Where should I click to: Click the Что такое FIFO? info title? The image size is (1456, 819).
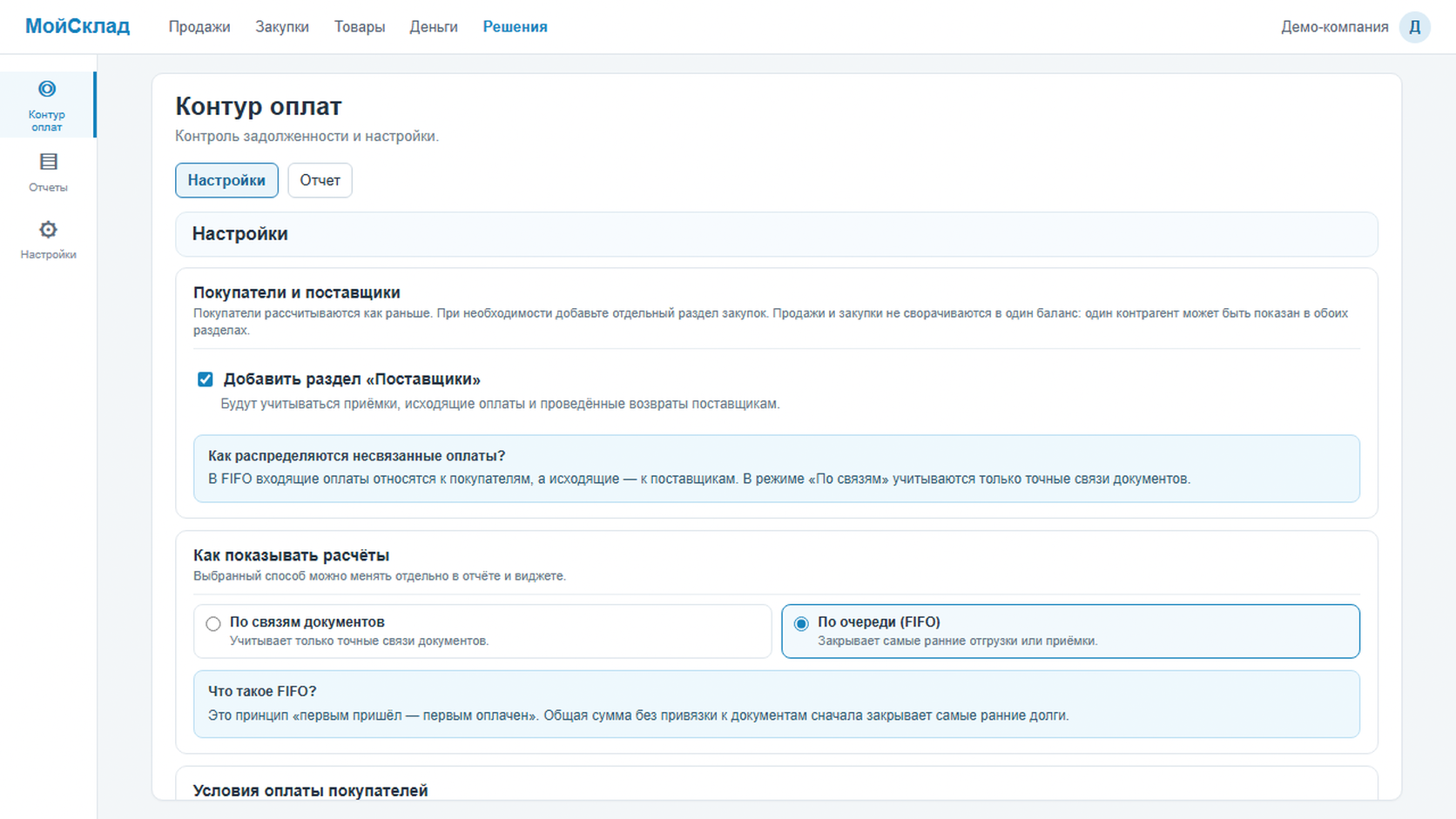pos(262,691)
